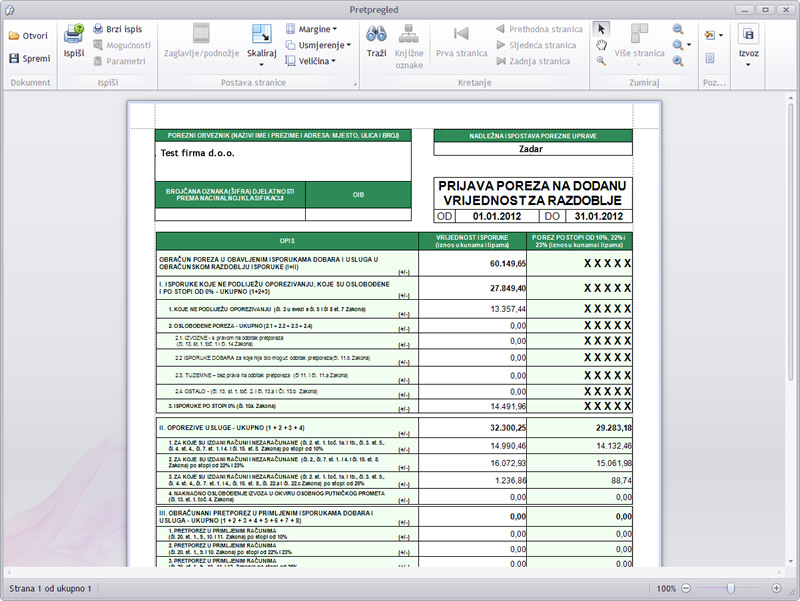Click the Ispiši print icon
800x601 pixels.
pos(73,35)
